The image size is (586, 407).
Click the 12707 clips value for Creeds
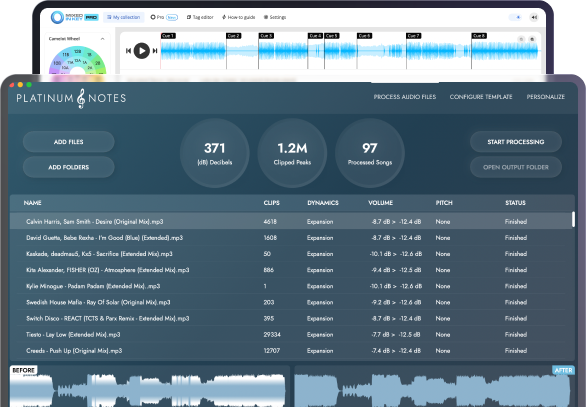(x=271, y=351)
